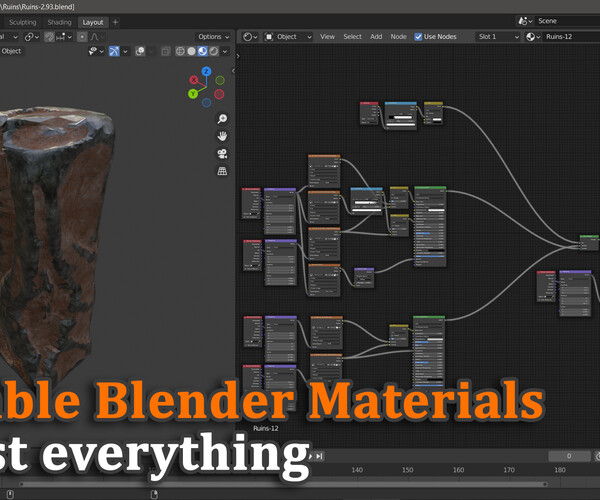Click the mouse icon in status bar
Image resolution: width=600 pixels, height=500 pixels.
[10, 494]
